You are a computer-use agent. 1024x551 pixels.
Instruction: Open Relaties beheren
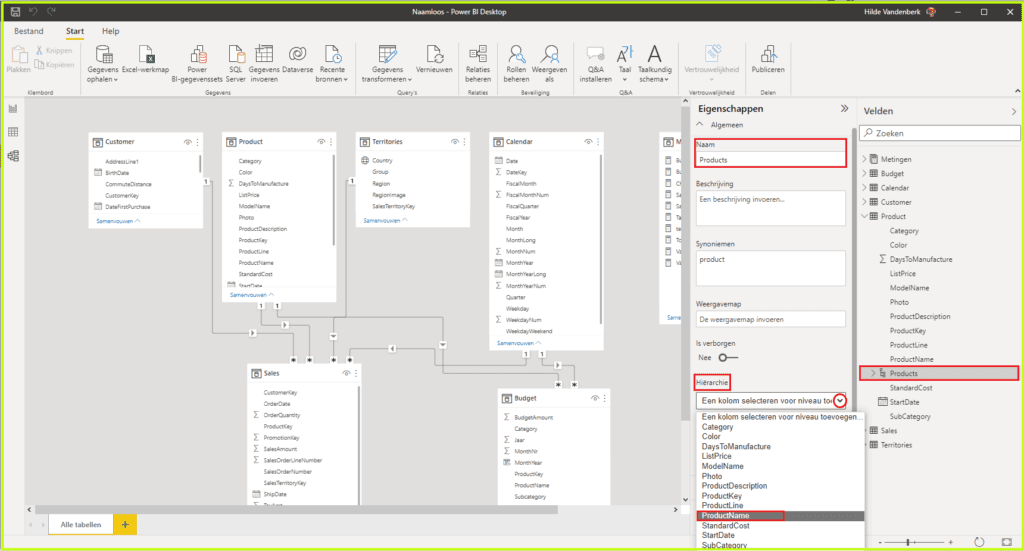point(478,63)
